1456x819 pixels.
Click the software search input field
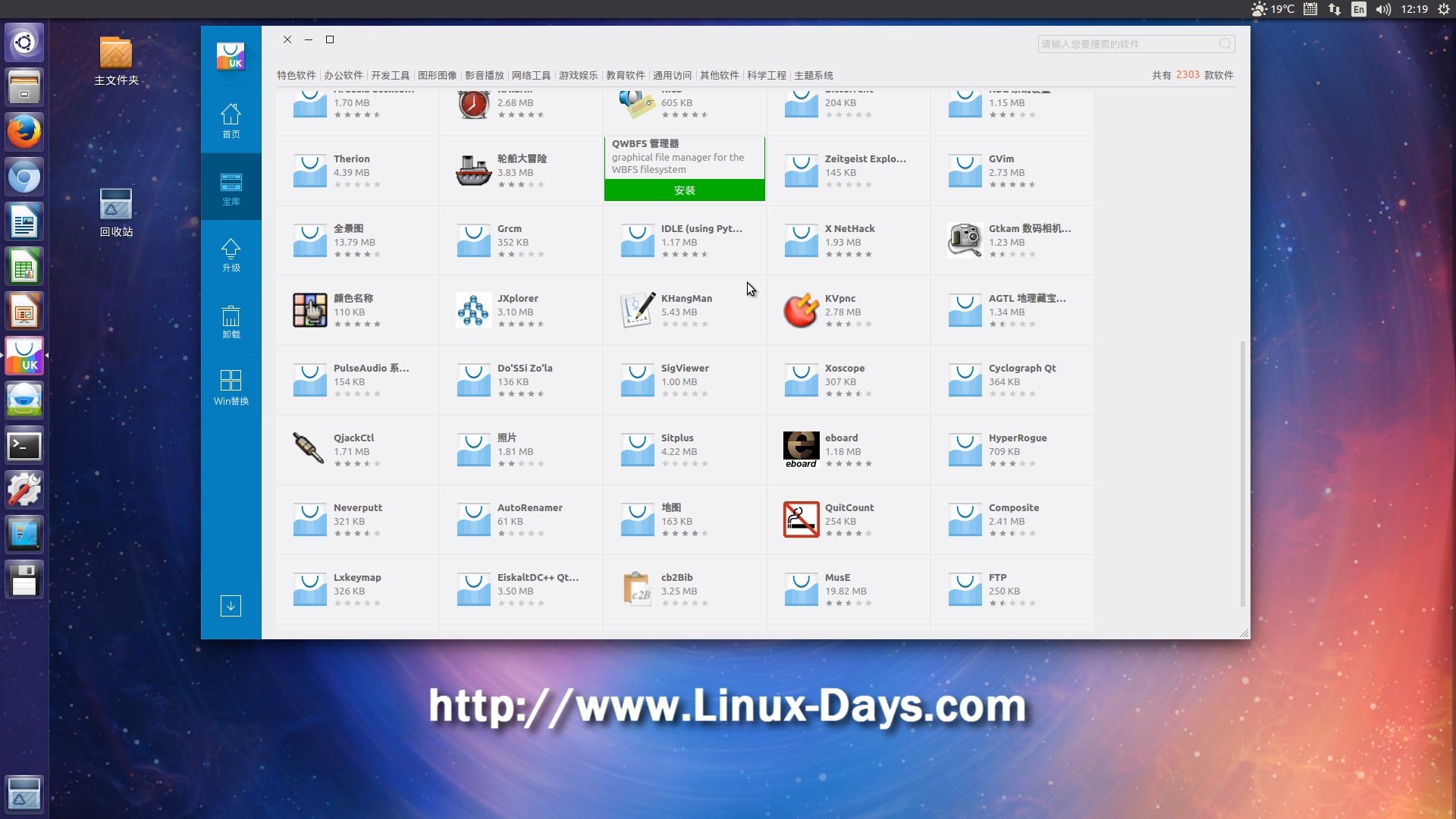pos(1126,44)
